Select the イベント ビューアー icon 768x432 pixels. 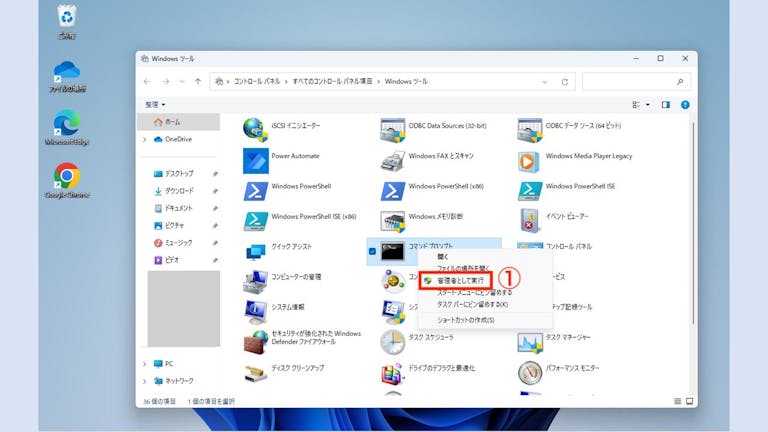point(529,221)
